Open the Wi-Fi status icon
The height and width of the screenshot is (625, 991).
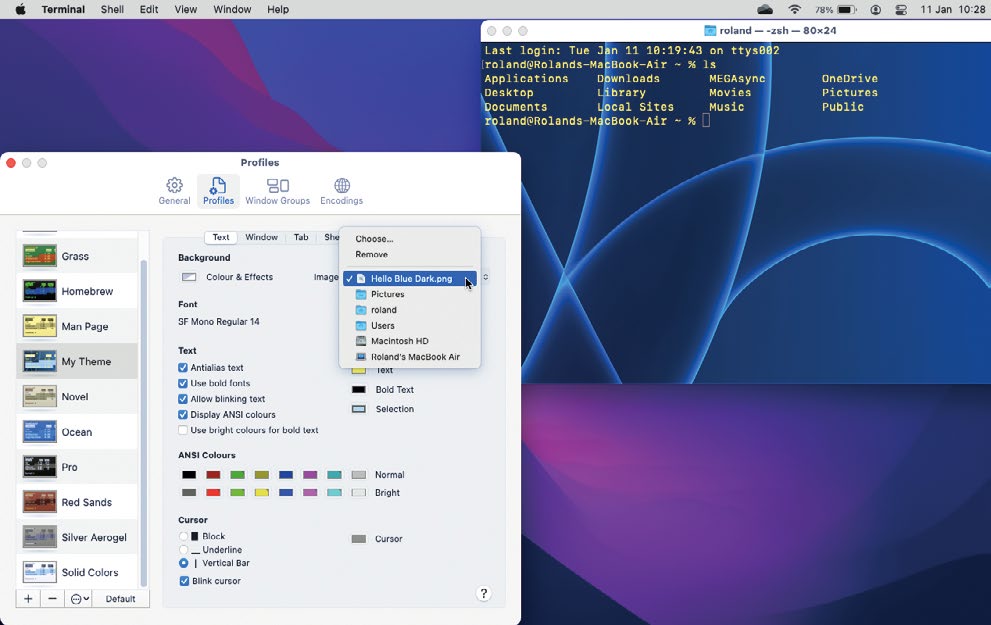pyautogui.click(x=794, y=9)
